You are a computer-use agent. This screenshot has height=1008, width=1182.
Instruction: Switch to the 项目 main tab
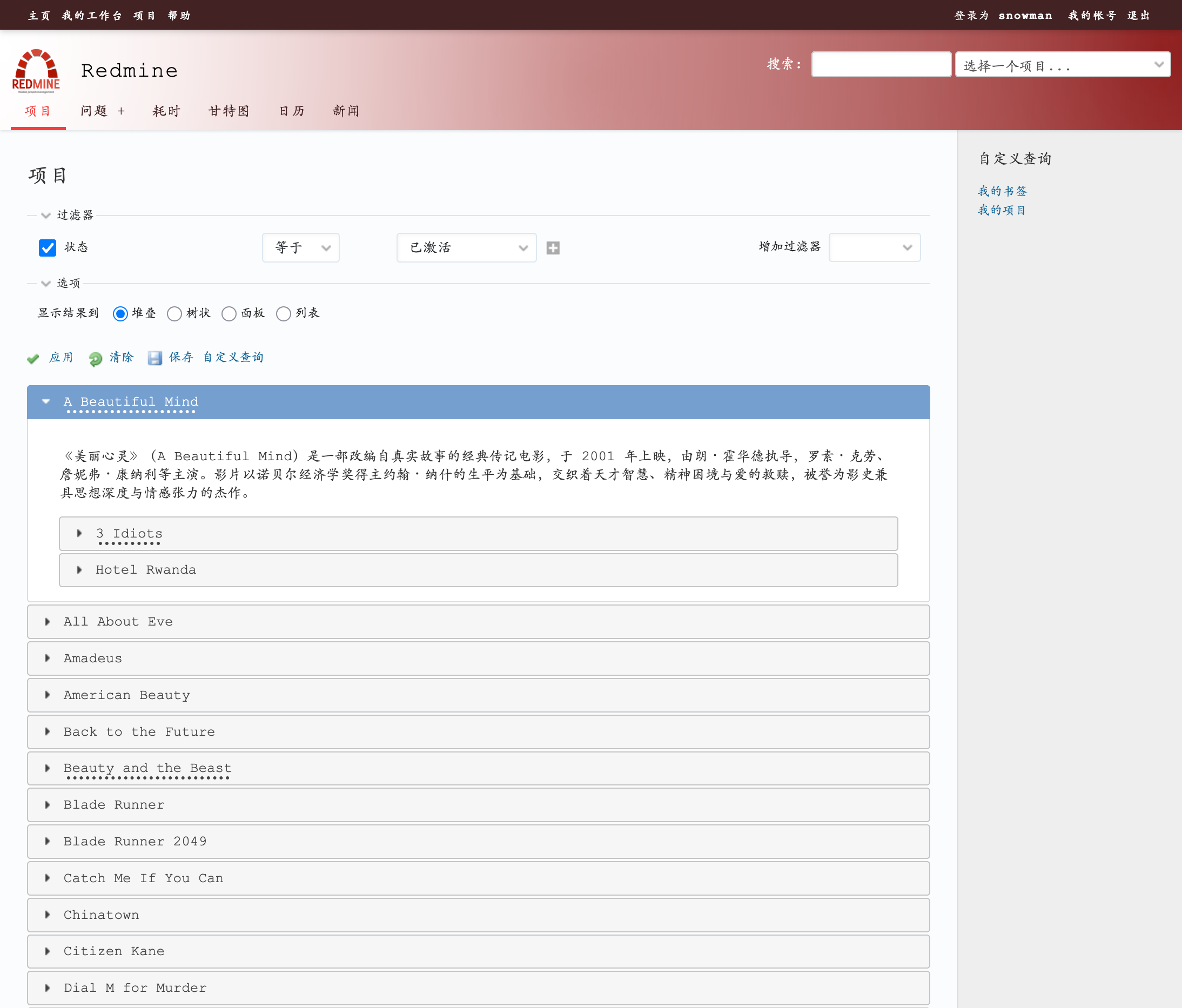click(x=38, y=111)
